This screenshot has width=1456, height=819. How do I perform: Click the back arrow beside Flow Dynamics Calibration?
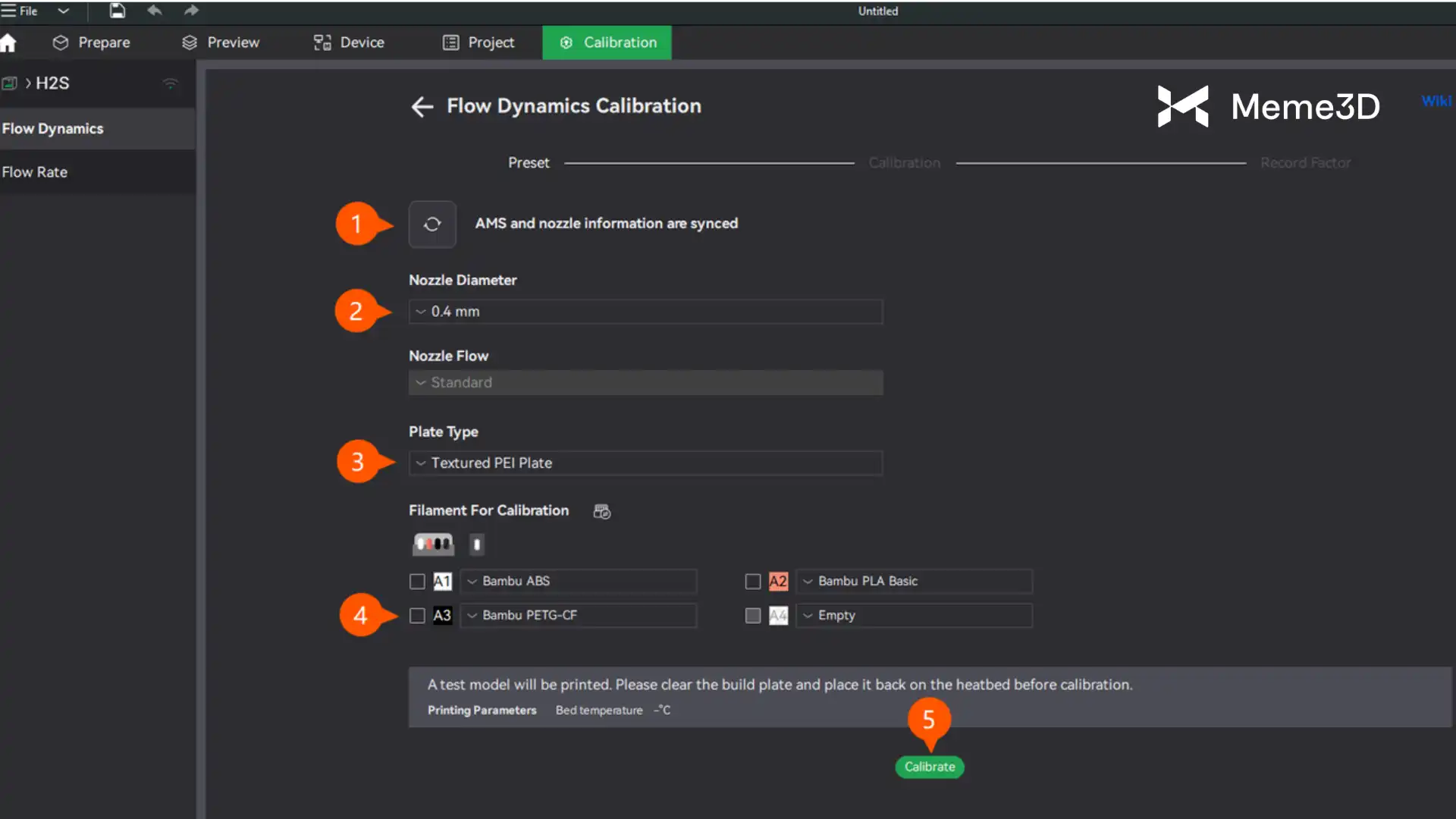pyautogui.click(x=422, y=107)
